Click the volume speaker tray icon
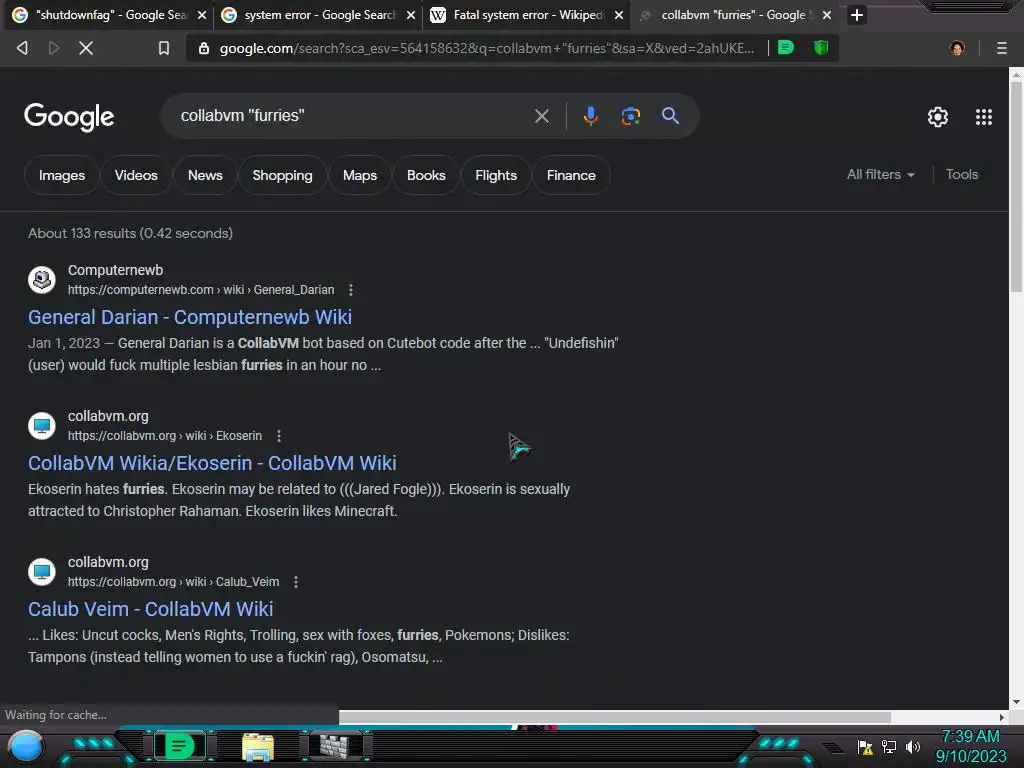 point(913,746)
